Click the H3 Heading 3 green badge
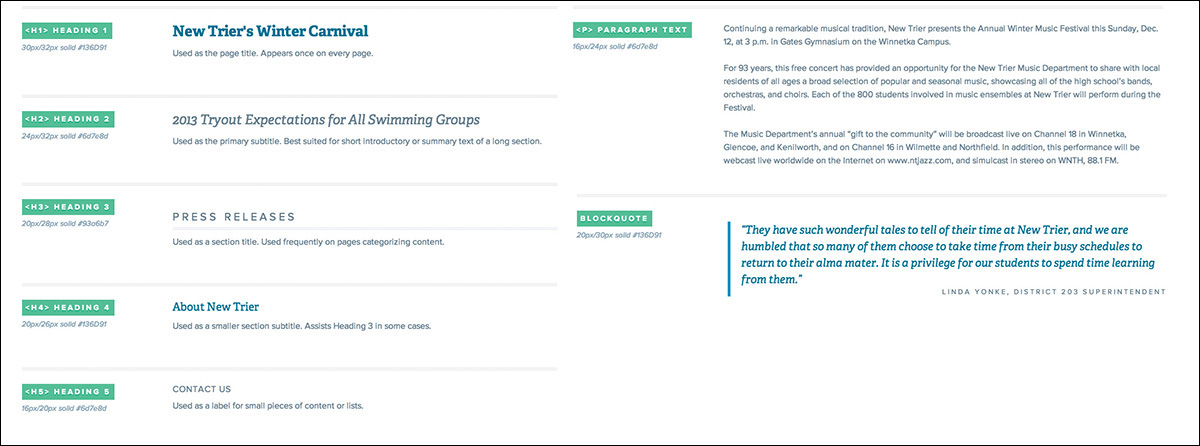Image resolution: width=1200 pixels, height=446 pixels. [x=67, y=207]
